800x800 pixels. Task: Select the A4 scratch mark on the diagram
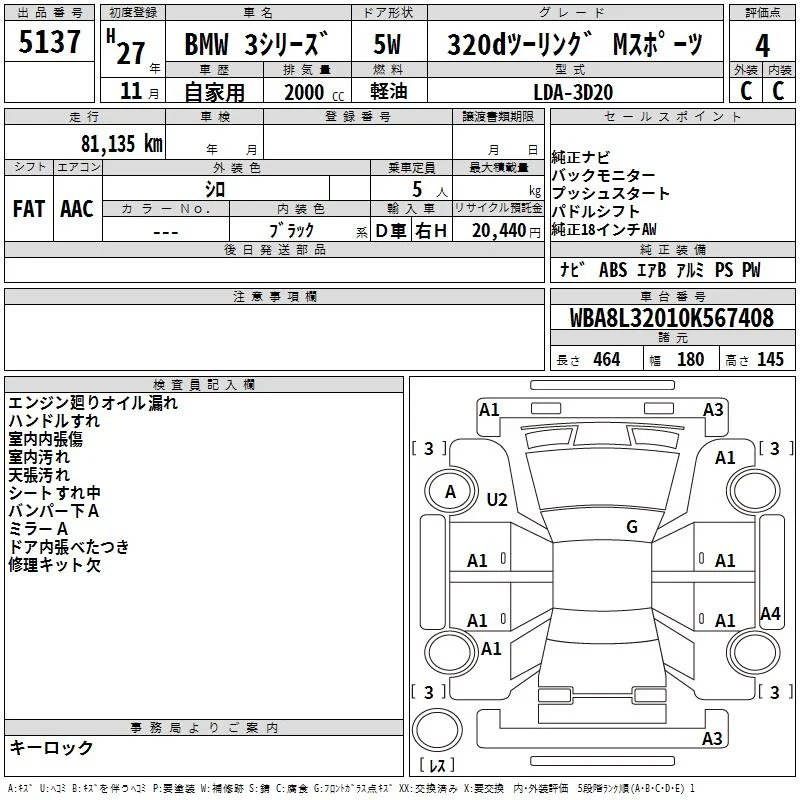pos(770,614)
